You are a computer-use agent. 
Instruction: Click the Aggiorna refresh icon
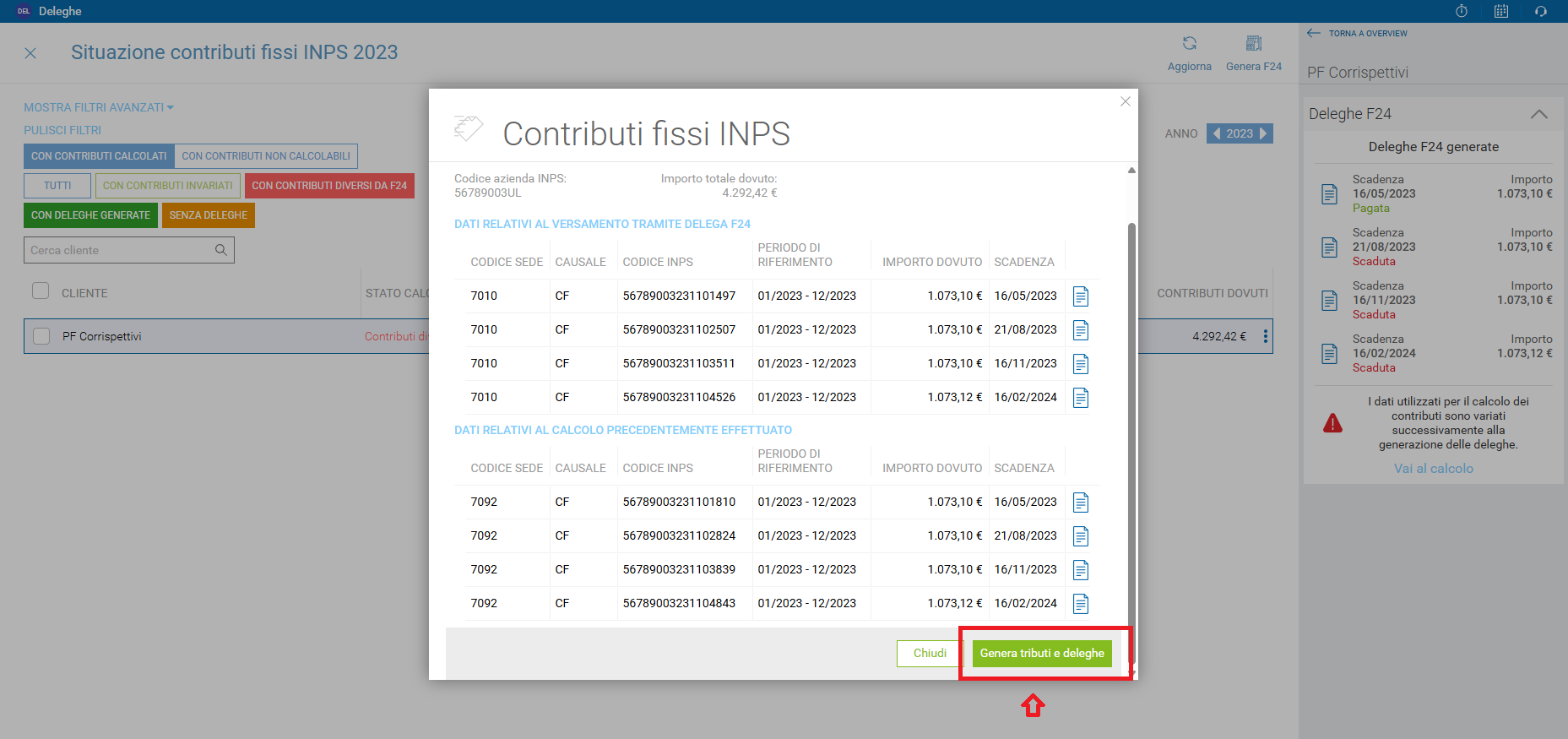point(1190,43)
